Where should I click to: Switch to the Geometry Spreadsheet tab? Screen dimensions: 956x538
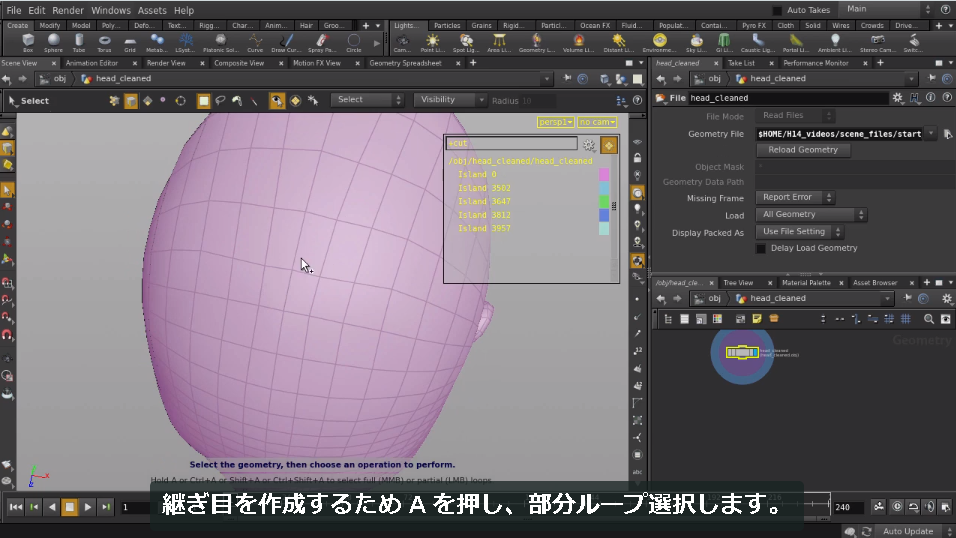405,63
